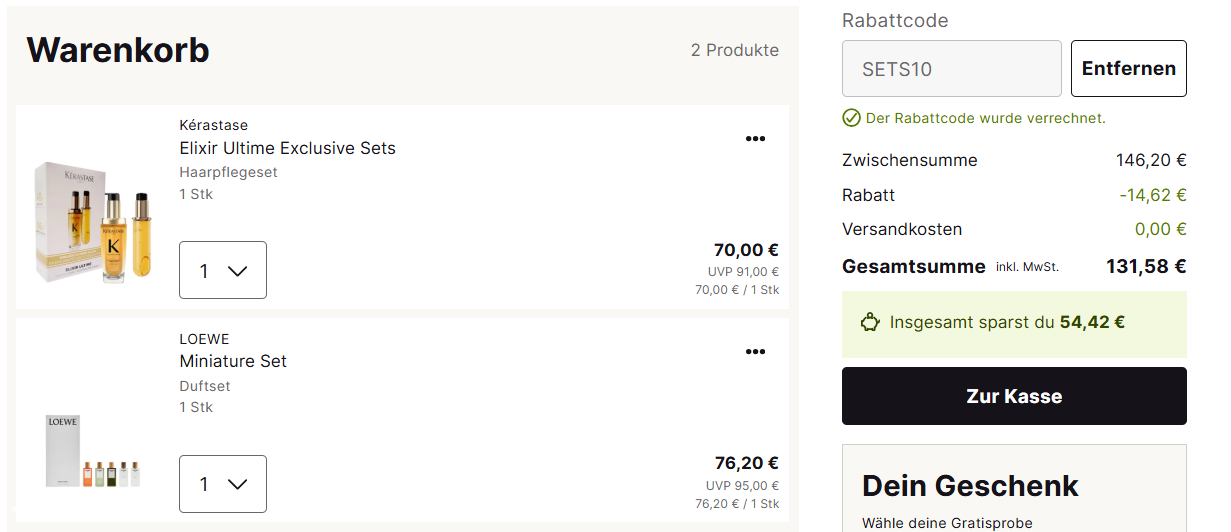
Task: Click the green discount code checkmark icon
Action: [851, 118]
